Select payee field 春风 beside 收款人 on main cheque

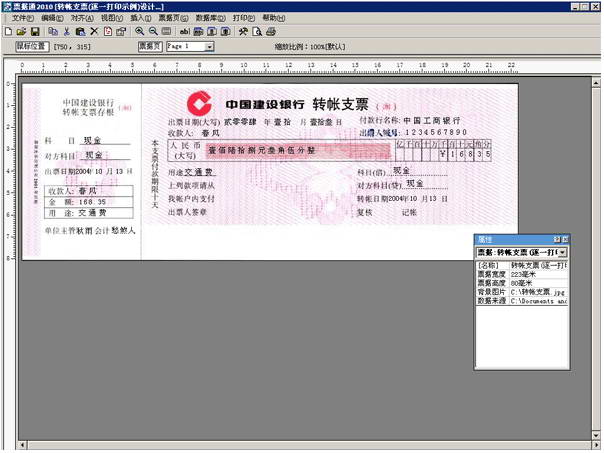(x=210, y=133)
